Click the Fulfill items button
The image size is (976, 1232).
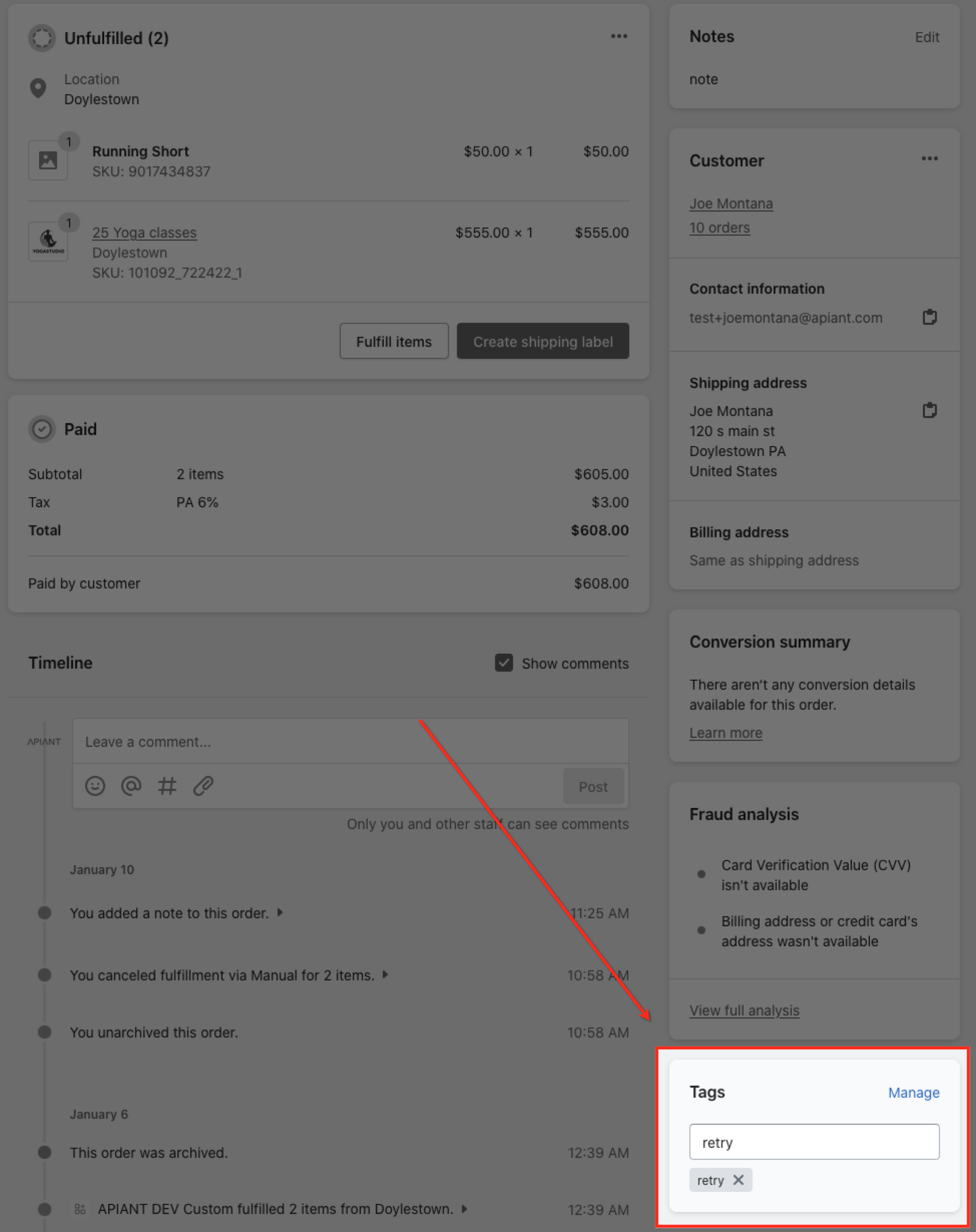pos(393,341)
